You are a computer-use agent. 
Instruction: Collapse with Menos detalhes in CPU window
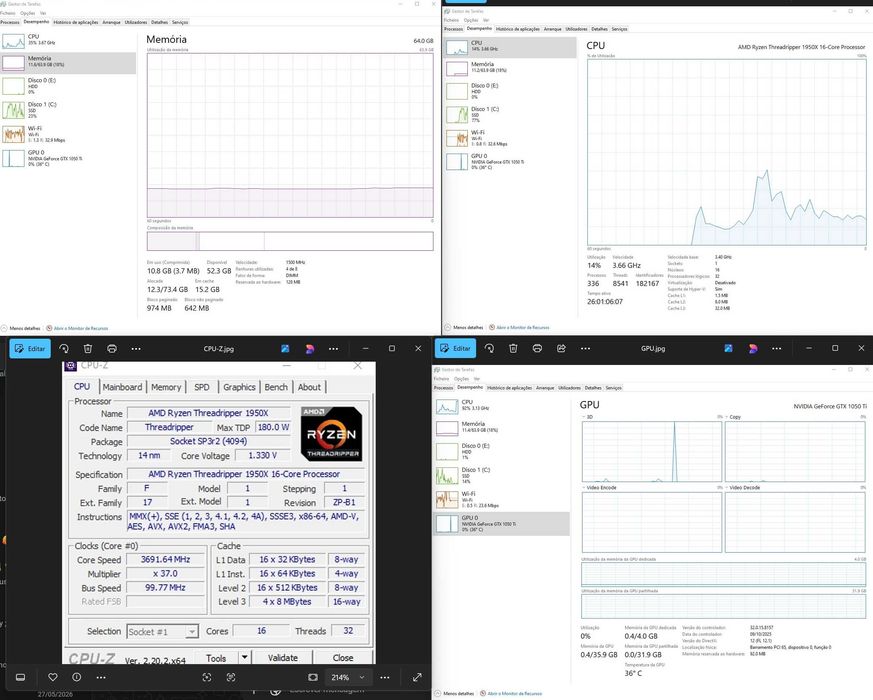(464, 327)
